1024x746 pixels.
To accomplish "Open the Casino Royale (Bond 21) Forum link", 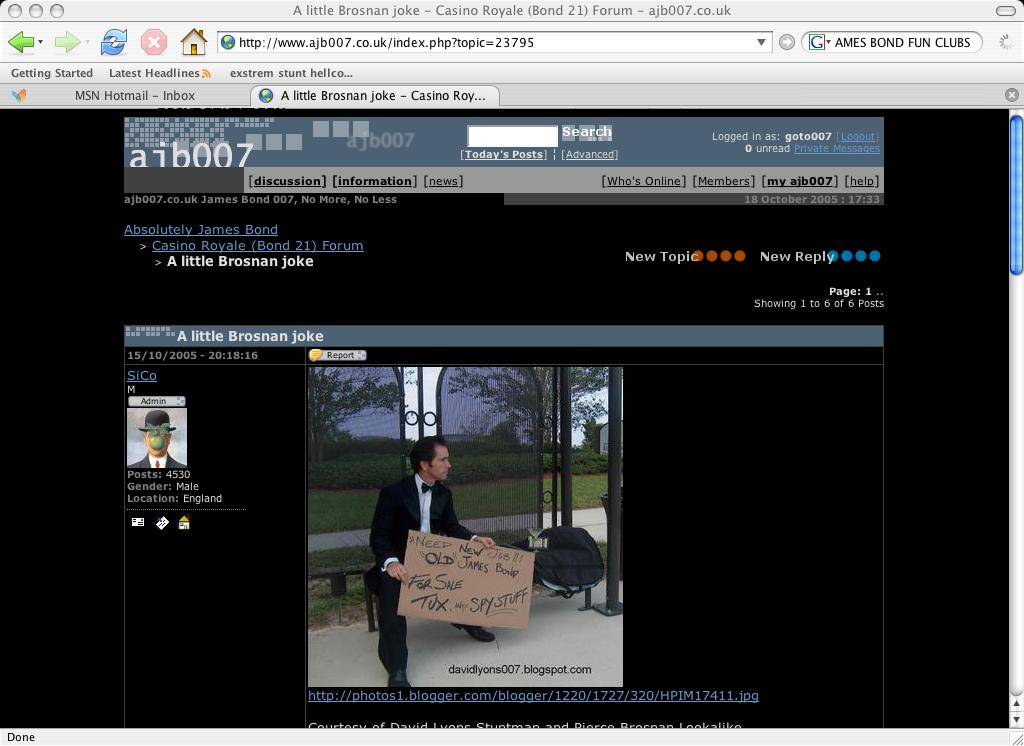I will (x=257, y=245).
